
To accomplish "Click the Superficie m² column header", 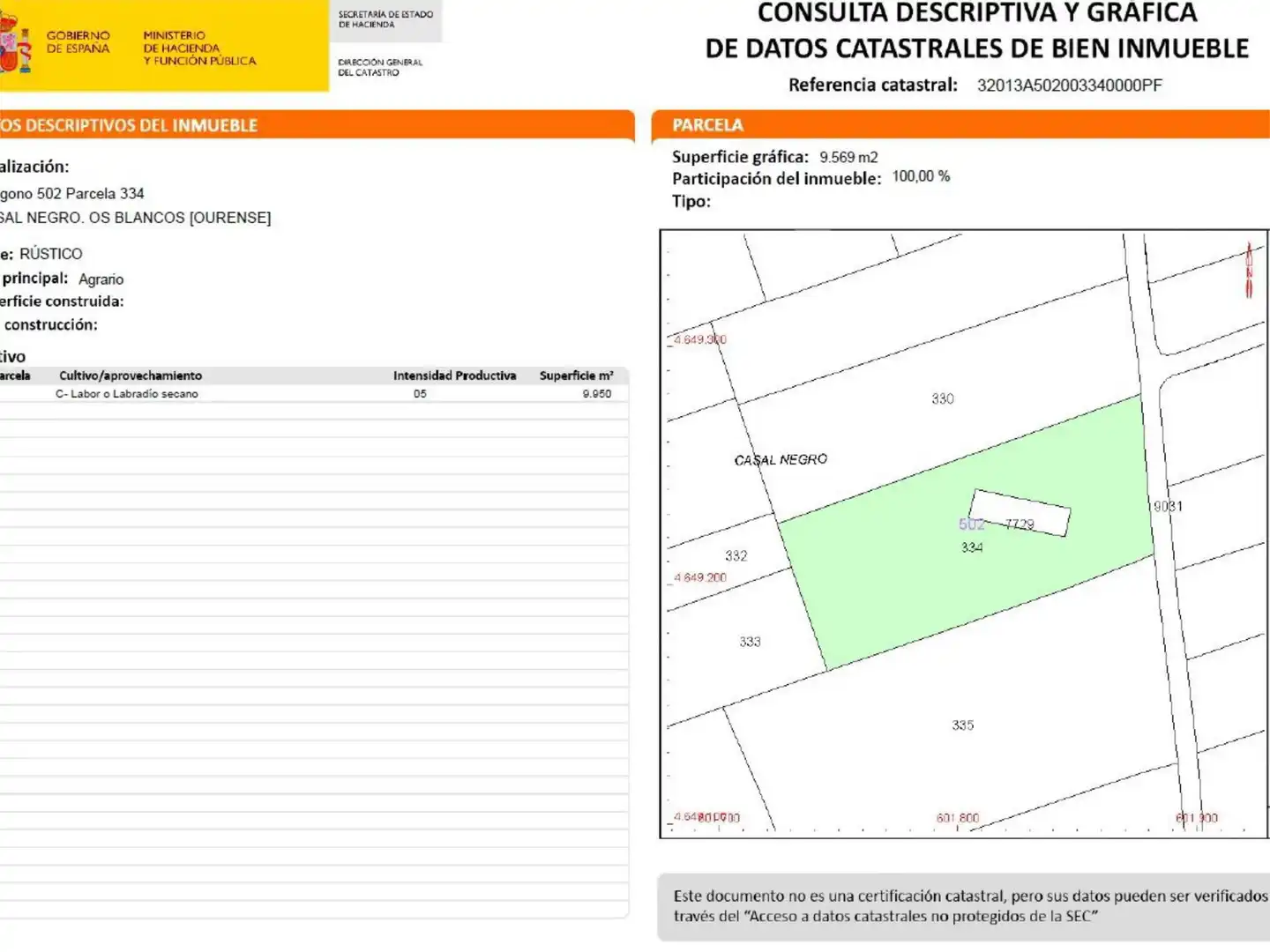I will [577, 376].
